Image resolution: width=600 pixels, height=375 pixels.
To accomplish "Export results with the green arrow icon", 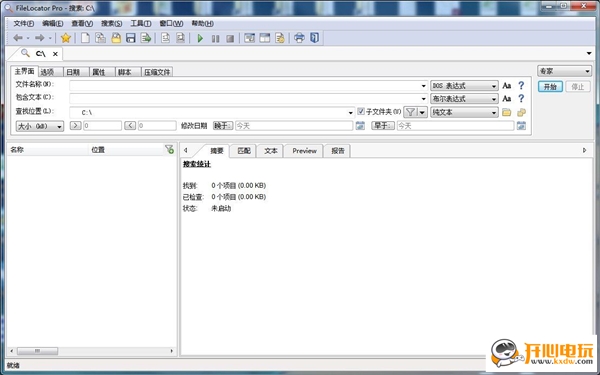I will (146, 38).
